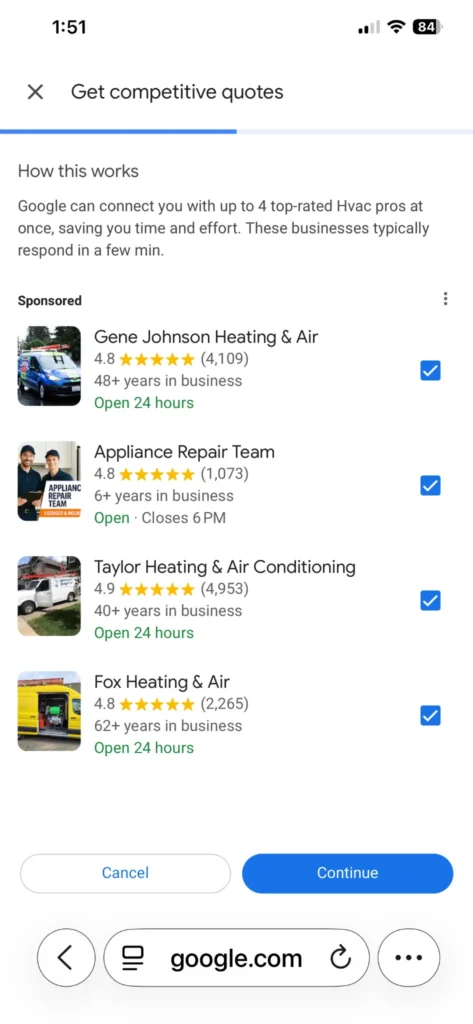Screen dimensions: 473x1024
Task: Uncheck Fox Heating & Air checkbox
Action: coord(430,716)
